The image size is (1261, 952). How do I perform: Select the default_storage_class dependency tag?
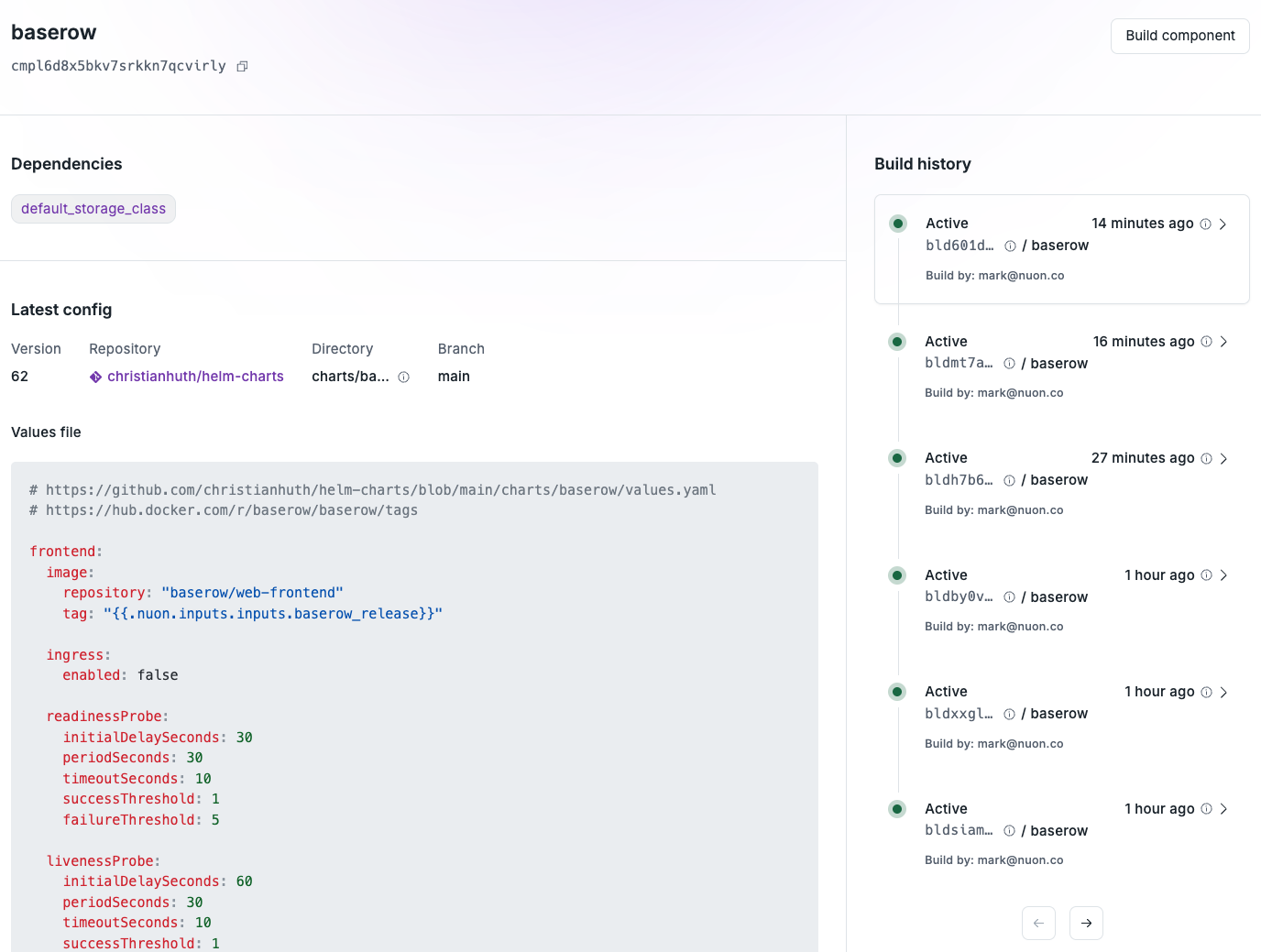point(93,208)
